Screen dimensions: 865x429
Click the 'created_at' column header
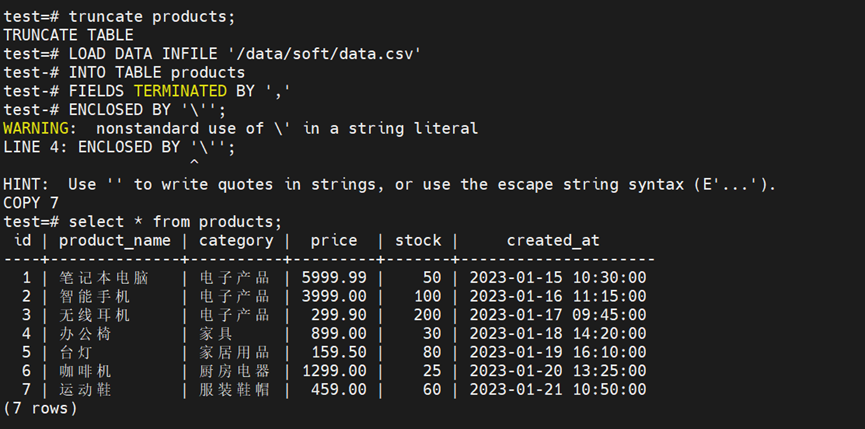(x=553, y=240)
